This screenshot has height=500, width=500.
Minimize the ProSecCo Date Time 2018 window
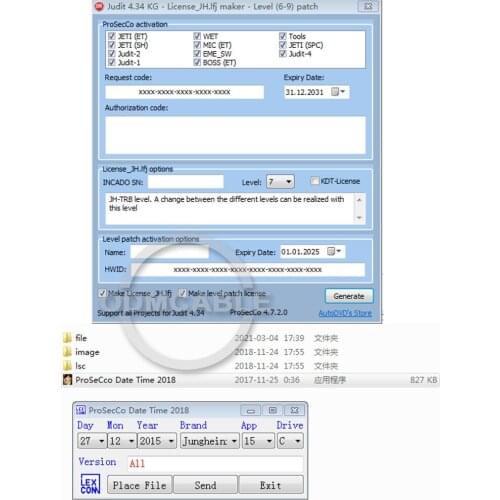coord(251,410)
